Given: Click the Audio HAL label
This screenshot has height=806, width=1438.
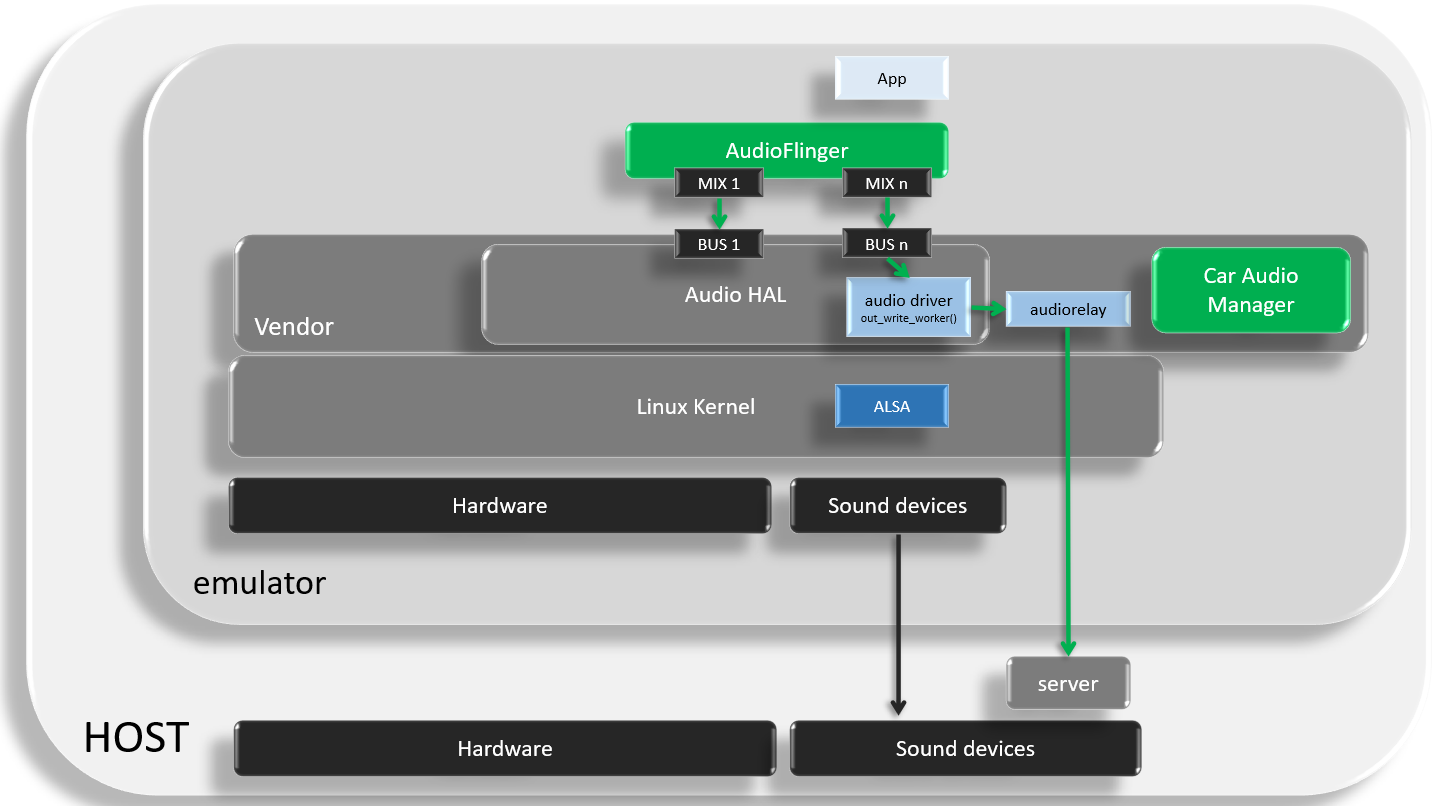Looking at the screenshot, I should coord(735,294).
